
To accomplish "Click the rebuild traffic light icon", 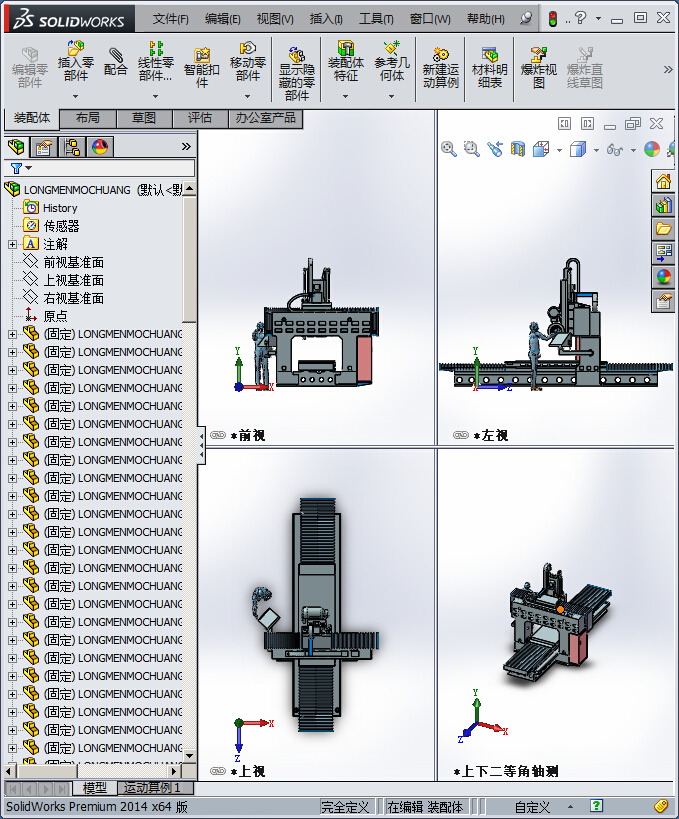I will (553, 19).
